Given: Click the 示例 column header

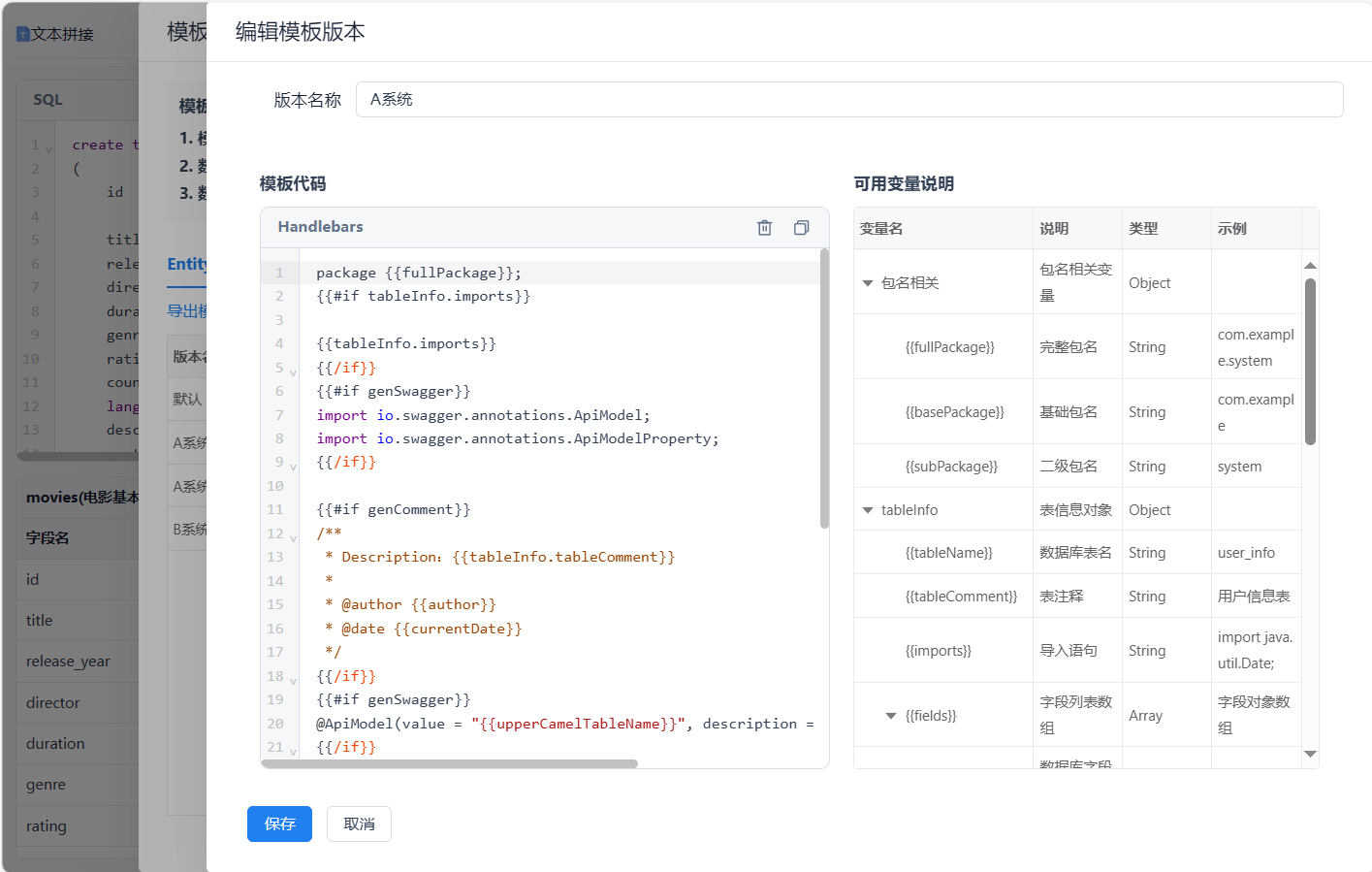Looking at the screenshot, I should click(1256, 229).
